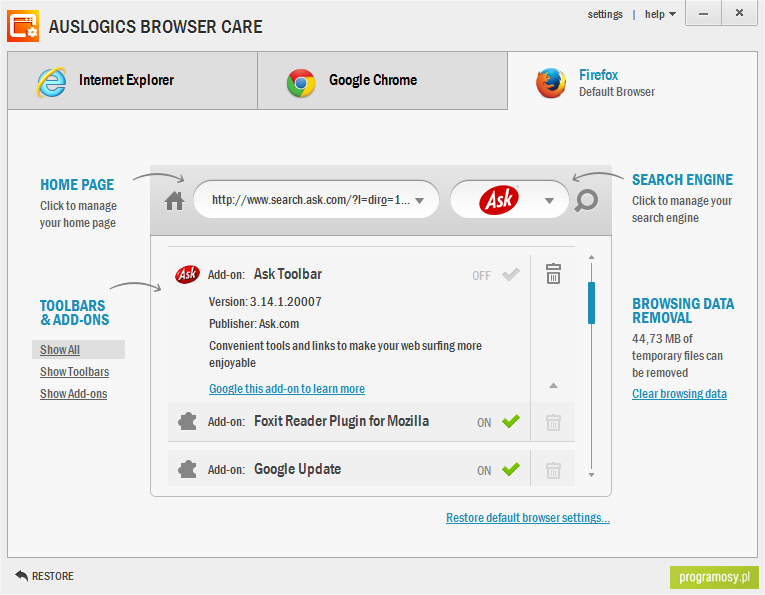
Task: Click the Ask Toolbar add-on icon
Action: click(187, 275)
